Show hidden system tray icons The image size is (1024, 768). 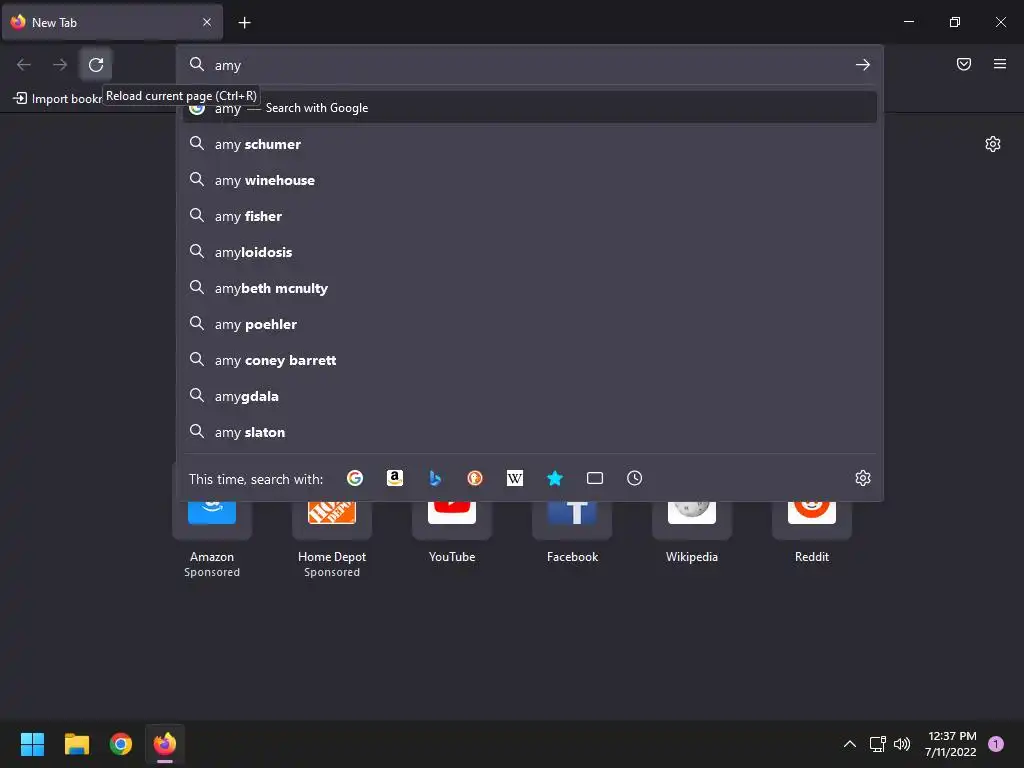pyautogui.click(x=850, y=744)
